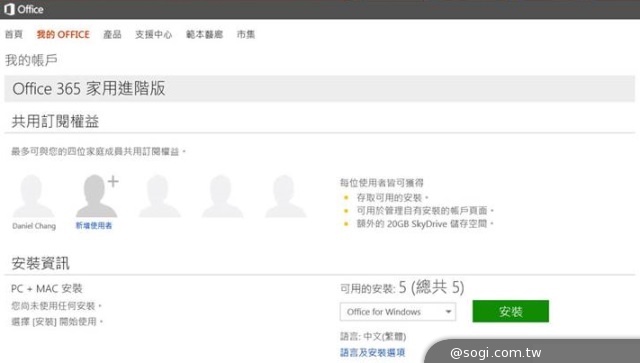Click the 共用訂閱權益 section heading
The width and height of the screenshot is (640, 363).
tap(56, 121)
